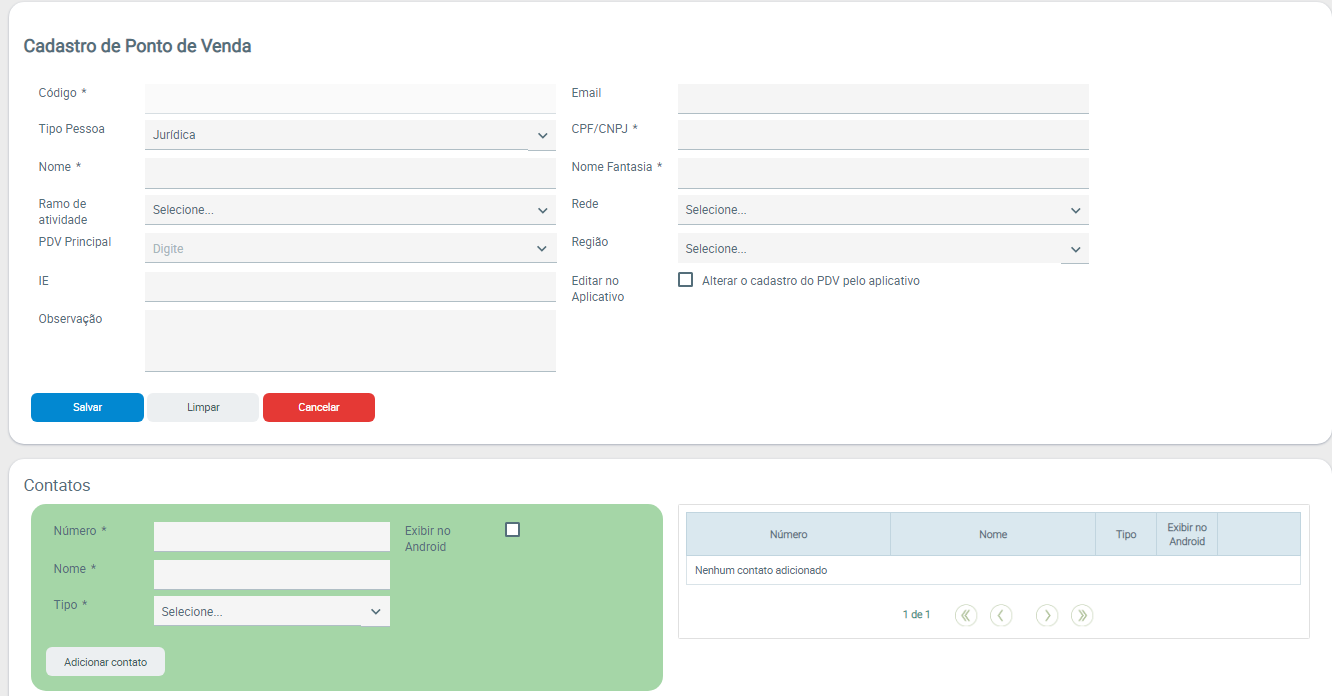Click the Observação text area
Screen dimensions: 1332x696
tap(349, 340)
